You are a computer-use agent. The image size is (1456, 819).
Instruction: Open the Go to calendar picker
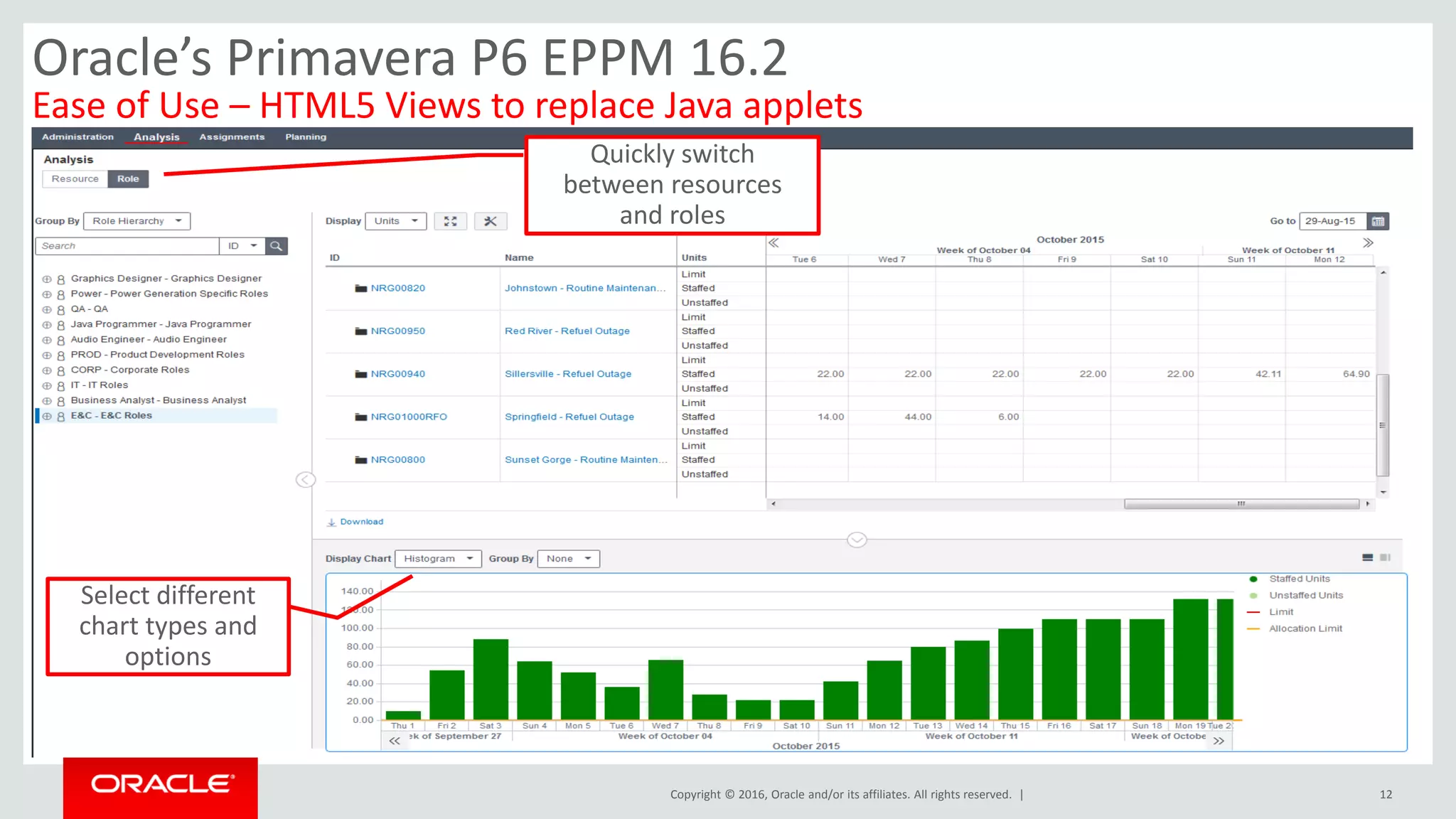[1378, 221]
